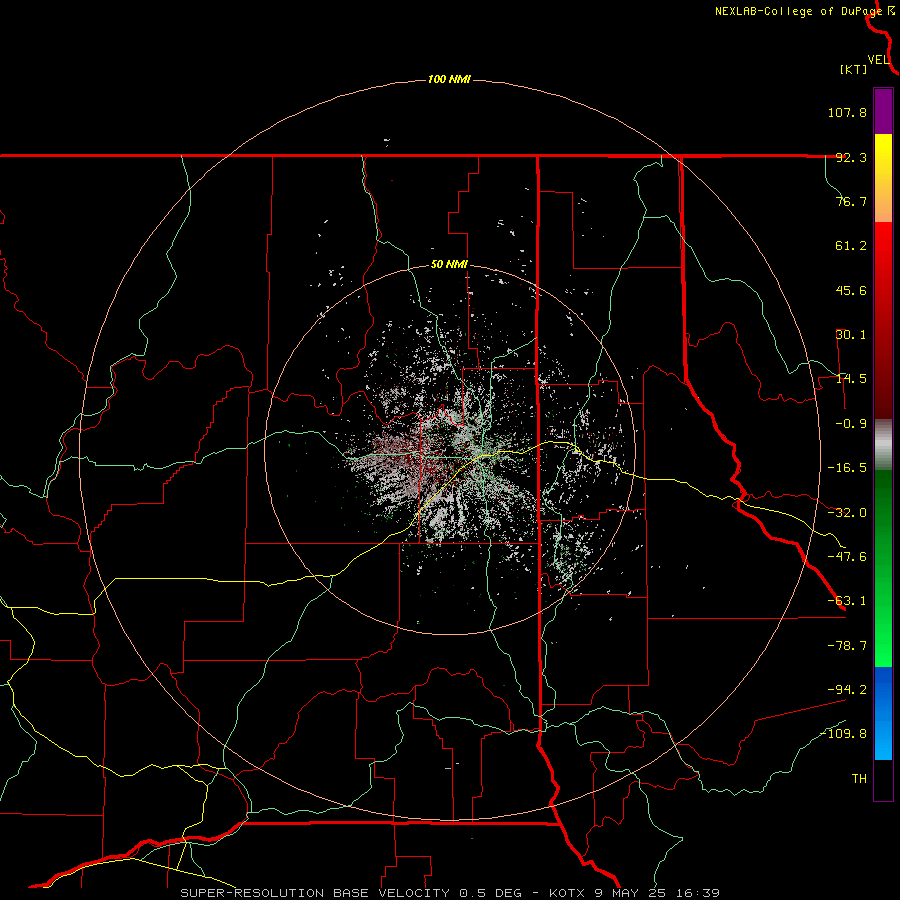Click the 14.5 velocity scale value

click(x=851, y=379)
